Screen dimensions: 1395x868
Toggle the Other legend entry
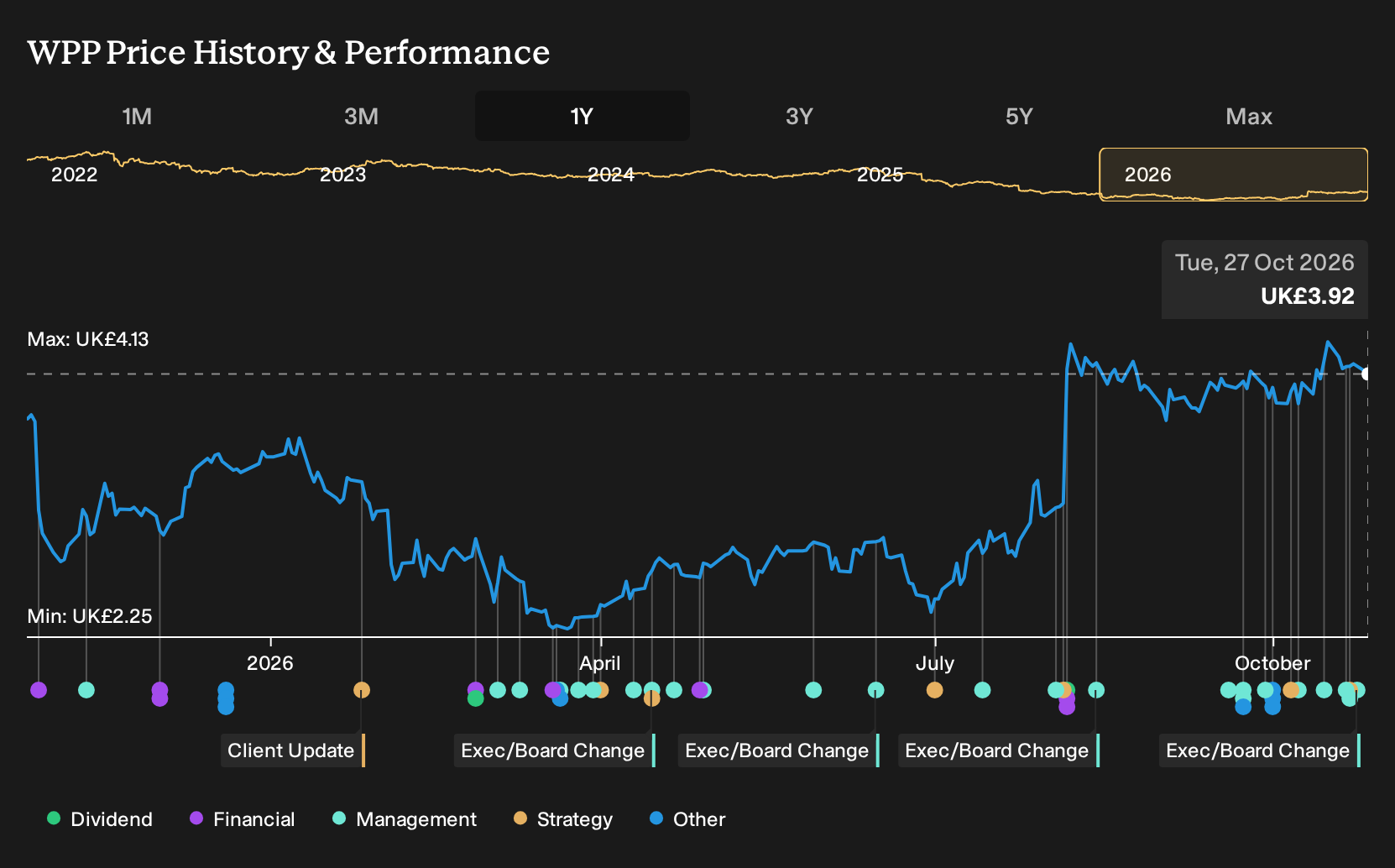pos(687,819)
